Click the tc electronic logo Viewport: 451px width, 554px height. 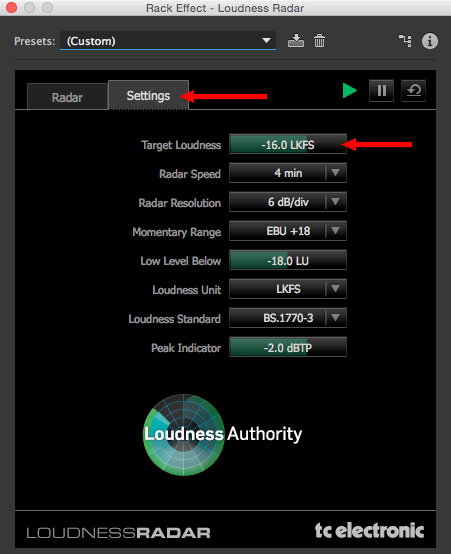coord(369,530)
